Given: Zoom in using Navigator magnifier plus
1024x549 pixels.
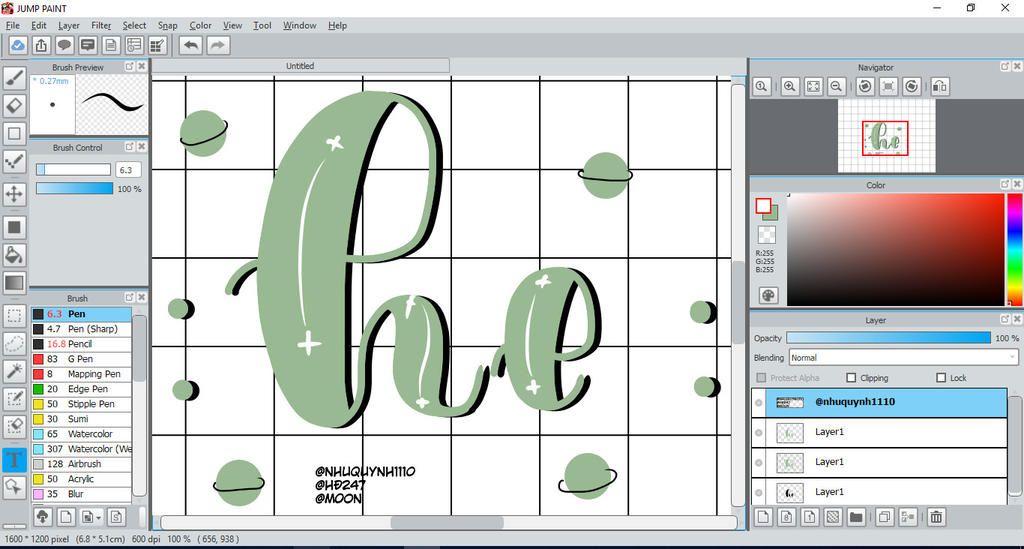Looking at the screenshot, I should (x=790, y=86).
